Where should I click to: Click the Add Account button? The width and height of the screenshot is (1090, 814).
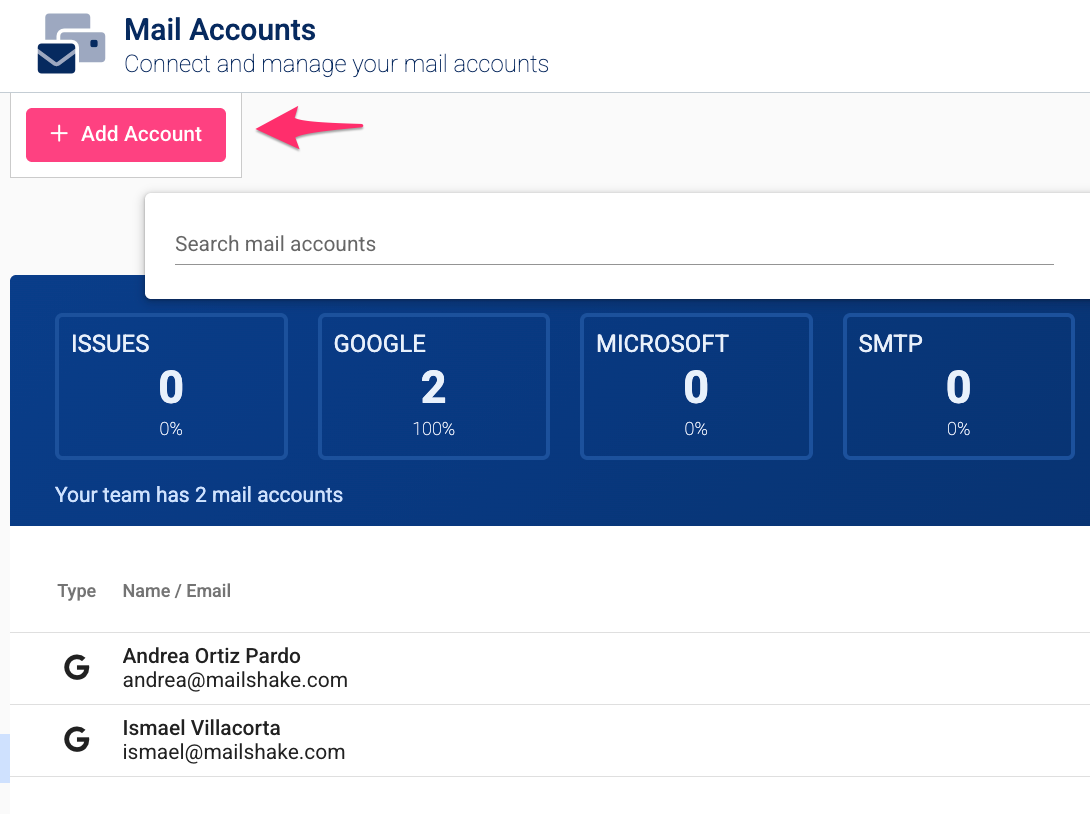click(126, 135)
